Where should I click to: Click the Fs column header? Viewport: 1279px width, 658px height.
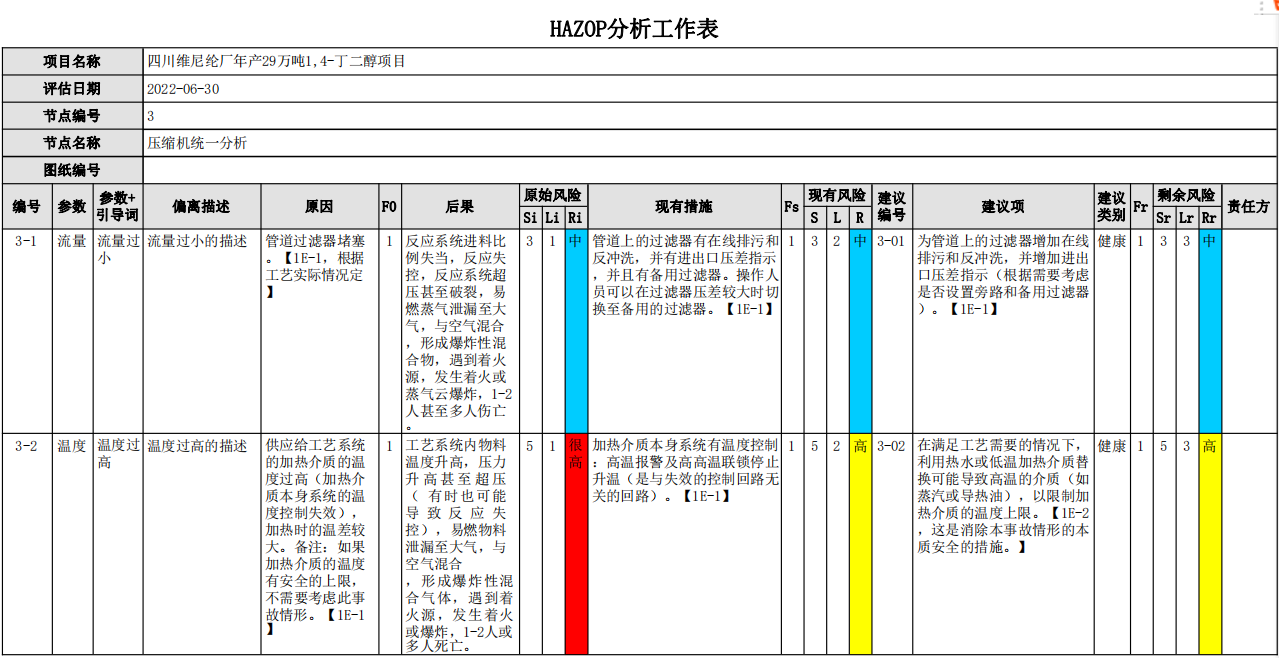point(791,206)
